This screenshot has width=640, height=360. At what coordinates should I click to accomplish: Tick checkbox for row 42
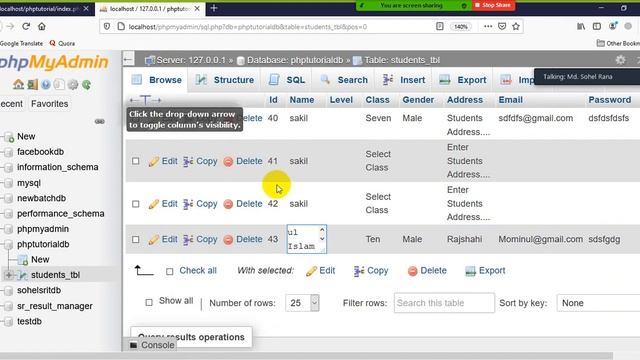click(136, 204)
